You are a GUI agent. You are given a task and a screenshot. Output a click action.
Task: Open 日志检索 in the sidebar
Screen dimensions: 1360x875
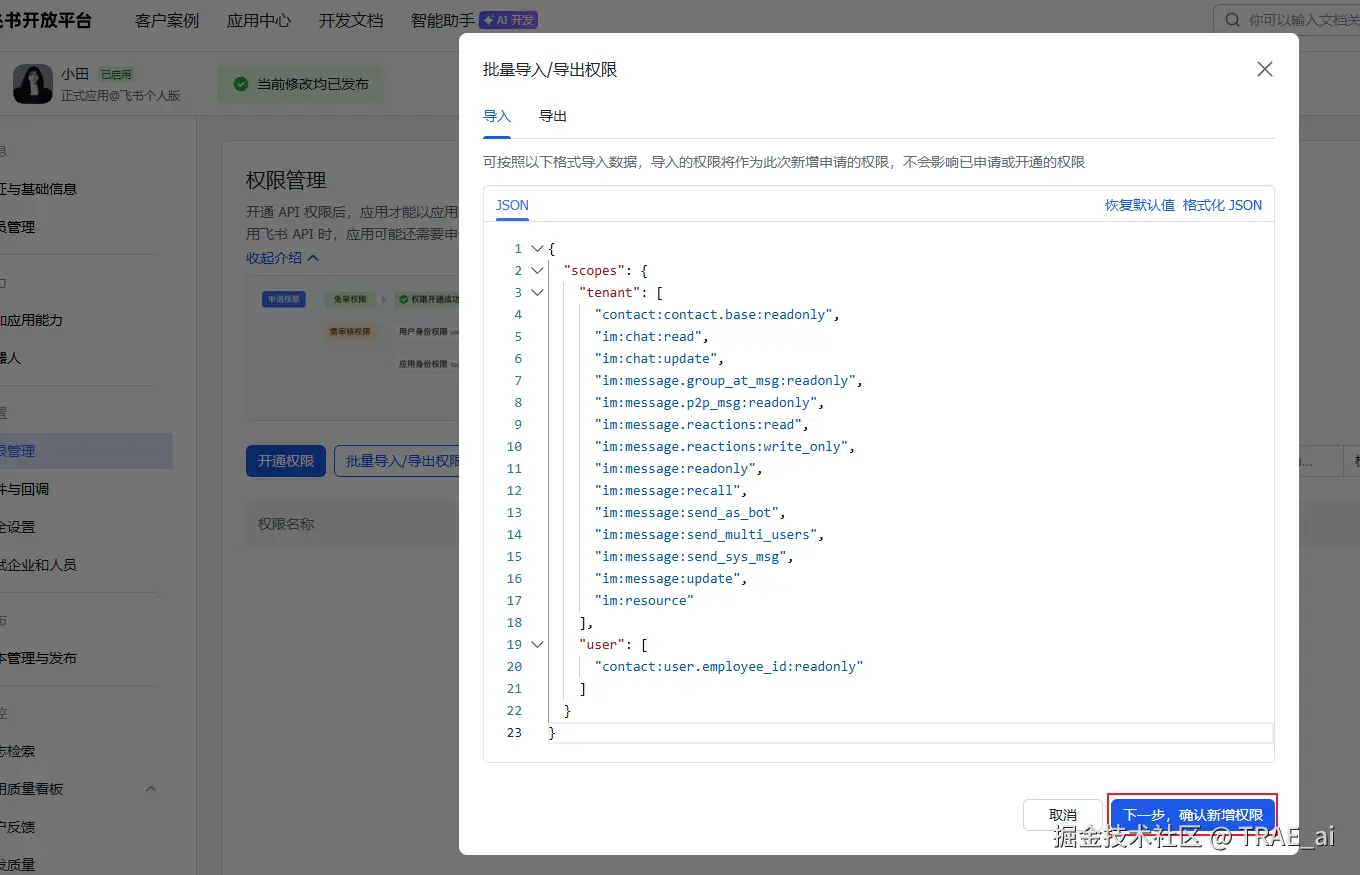pyautogui.click(x=18, y=751)
